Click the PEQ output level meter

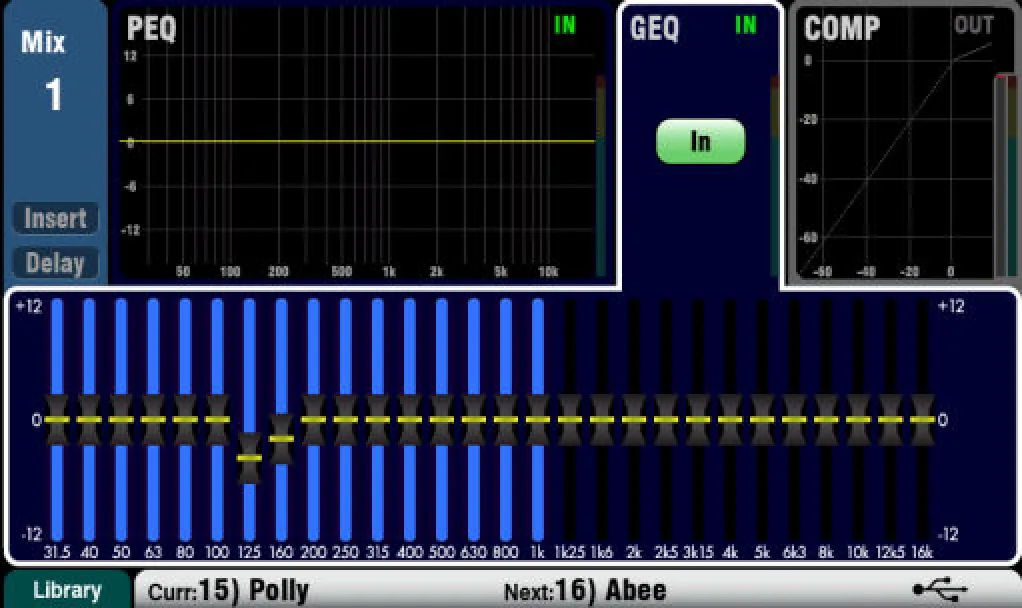pos(601,176)
